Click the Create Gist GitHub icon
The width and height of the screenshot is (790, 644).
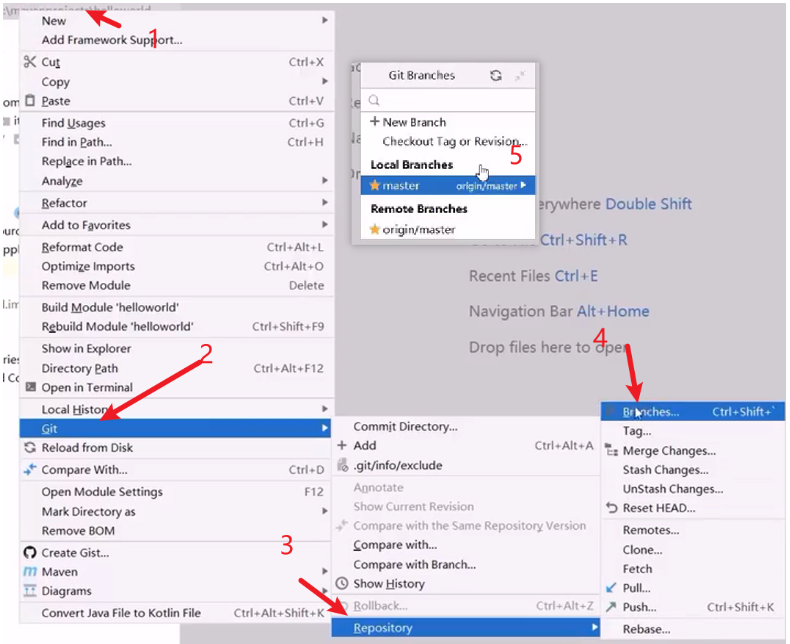[30, 553]
